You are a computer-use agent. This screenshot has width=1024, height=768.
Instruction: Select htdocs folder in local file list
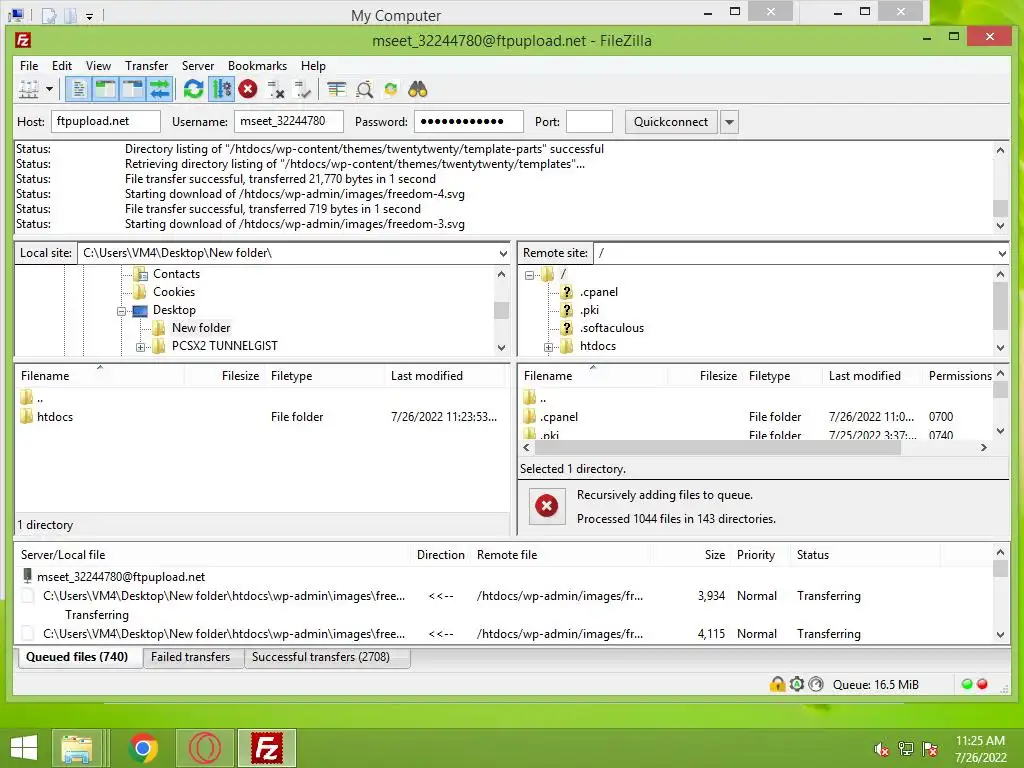point(55,417)
